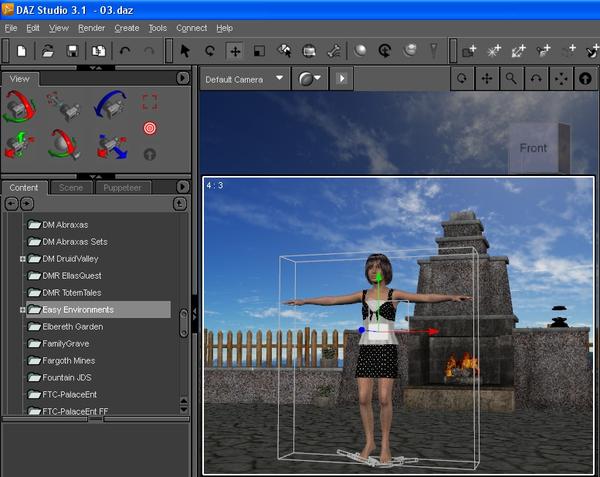The image size is (600, 477).
Task: Click the side pane collapse handle
Action: pos(195,314)
